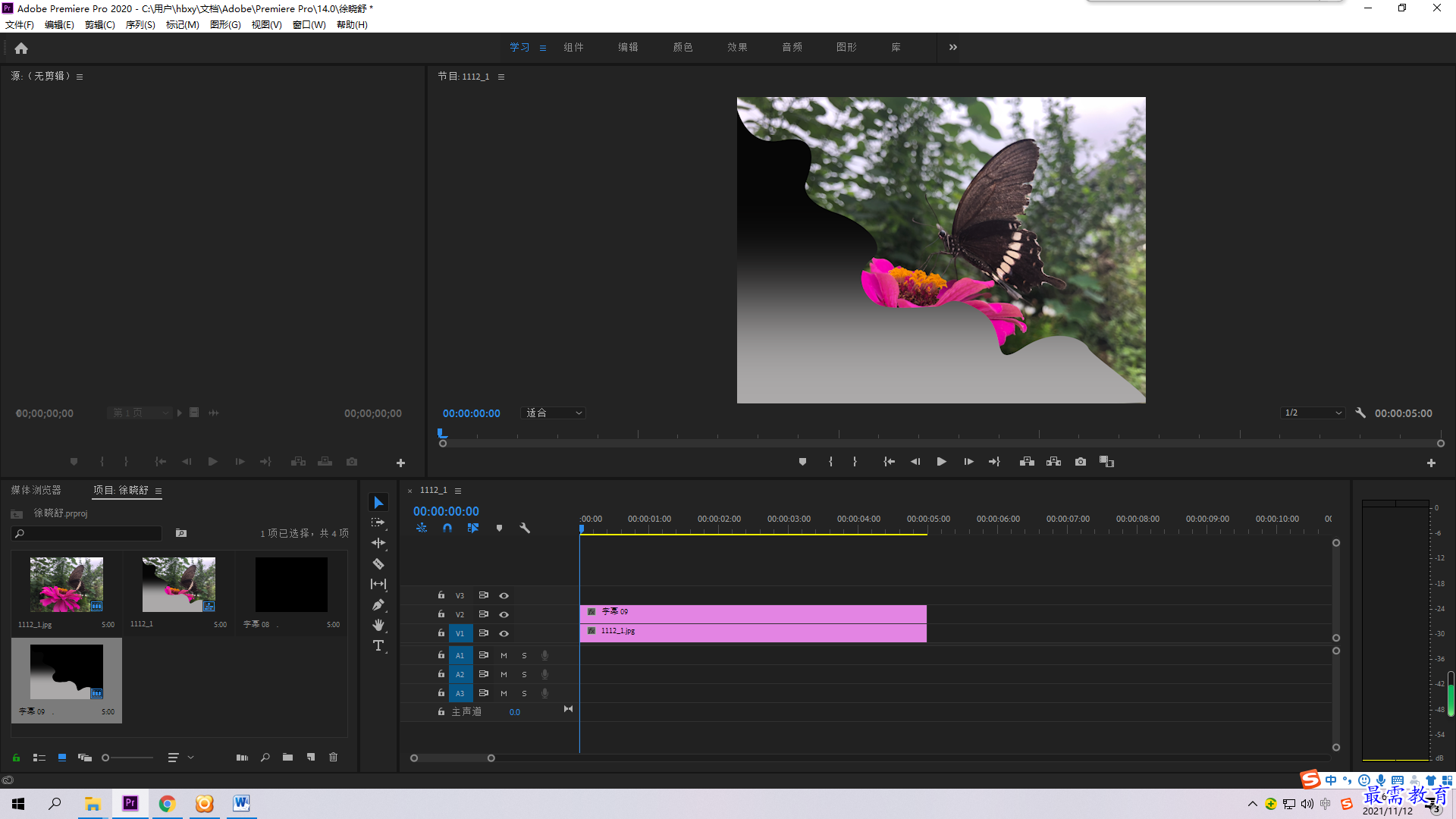
Task: Open the 窗口(W) menu
Action: pos(309,24)
